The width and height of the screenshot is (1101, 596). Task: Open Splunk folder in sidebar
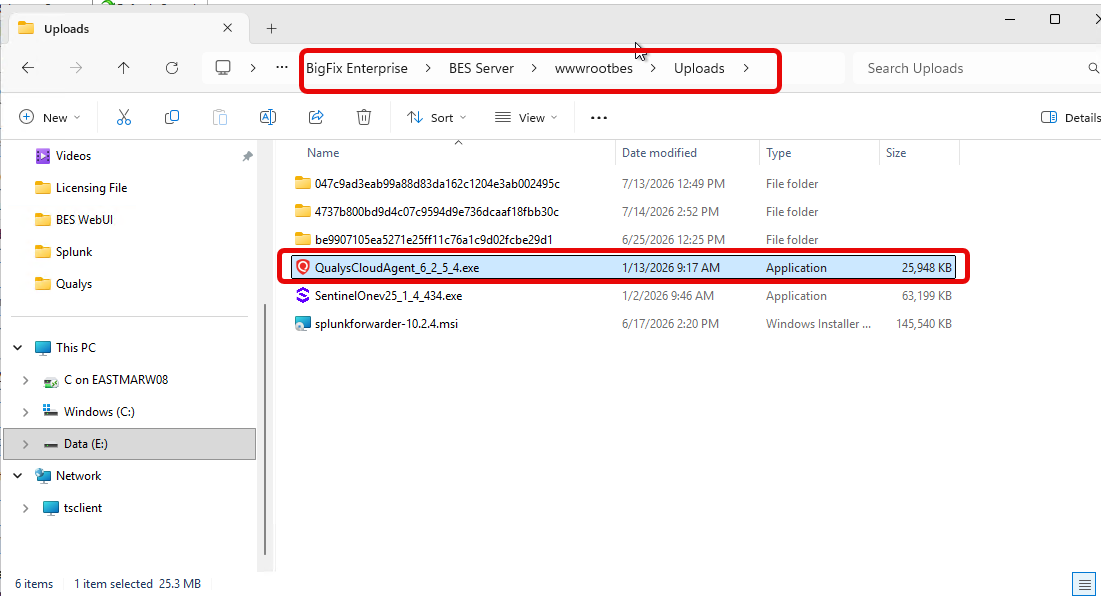click(x=74, y=252)
